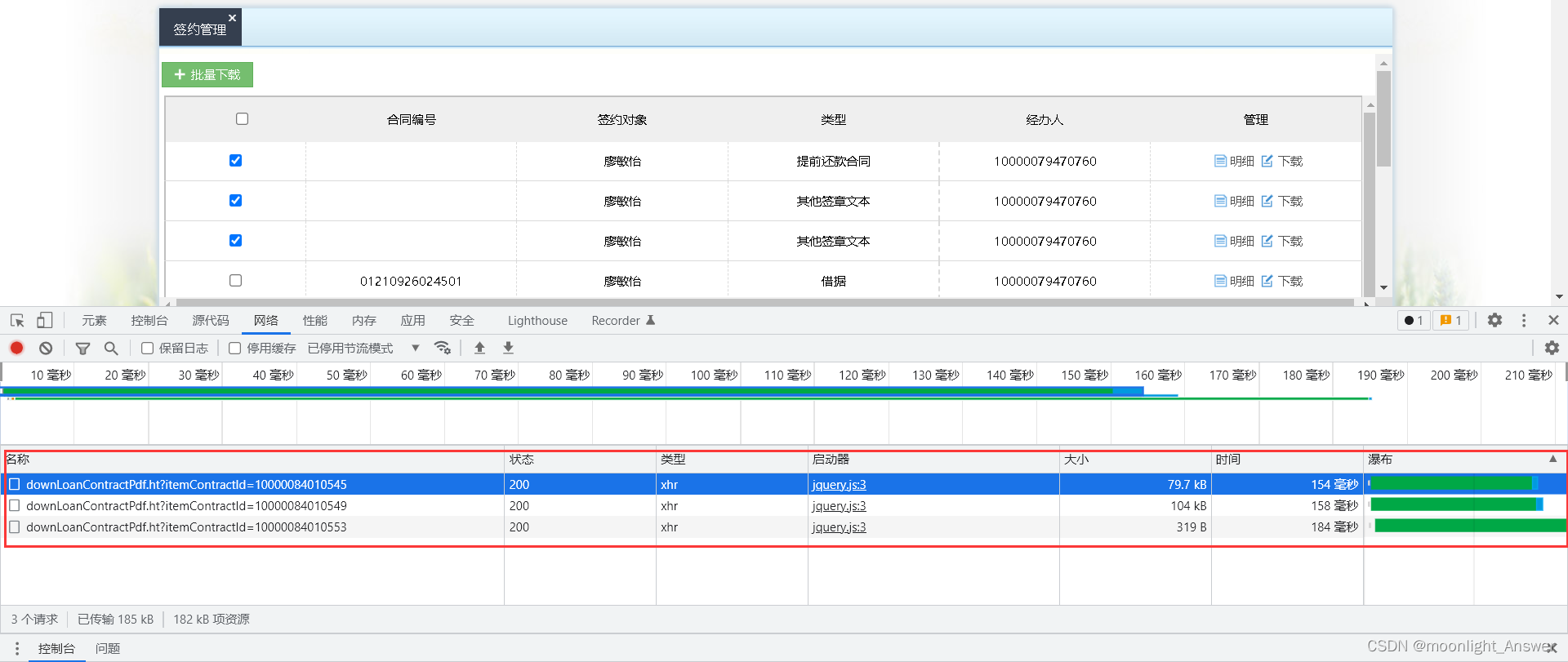1568x662 pixels.
Task: Close the DevTools panel
Action: click(1553, 320)
